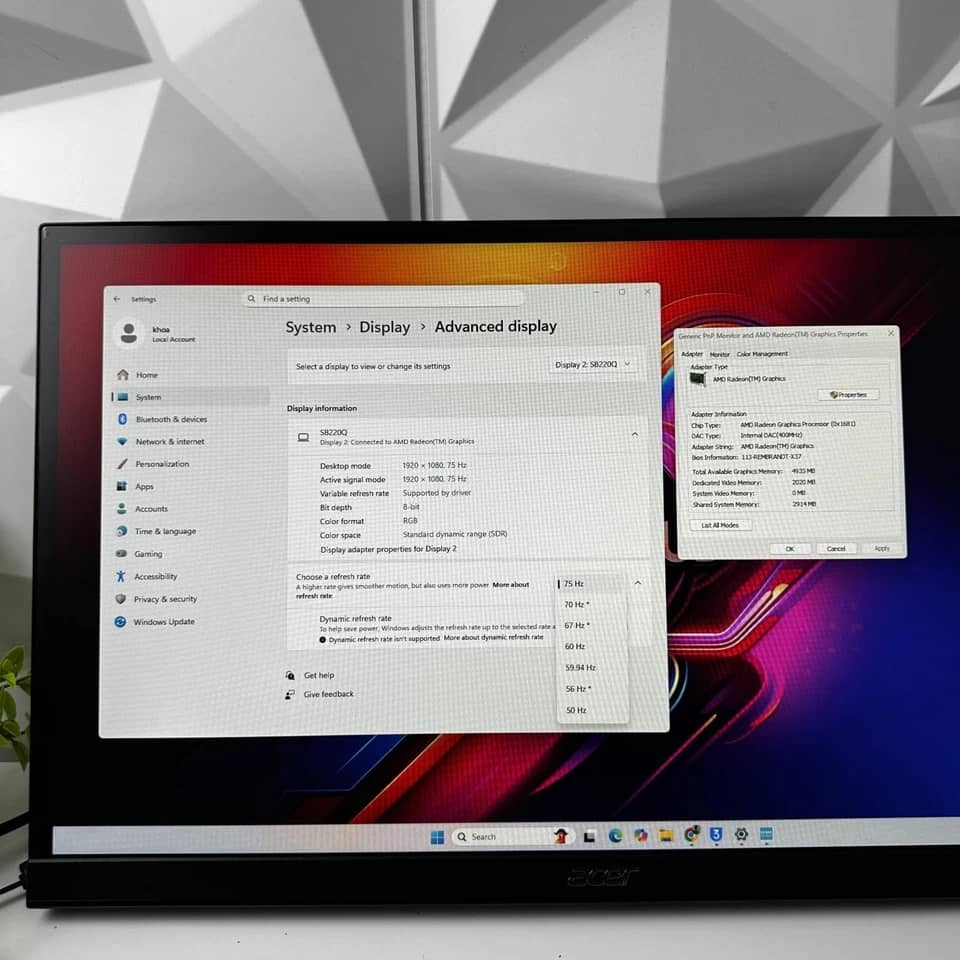The image size is (960, 960).
Task: Click the Standard dynamic range (SDR) text
Action: click(455, 534)
